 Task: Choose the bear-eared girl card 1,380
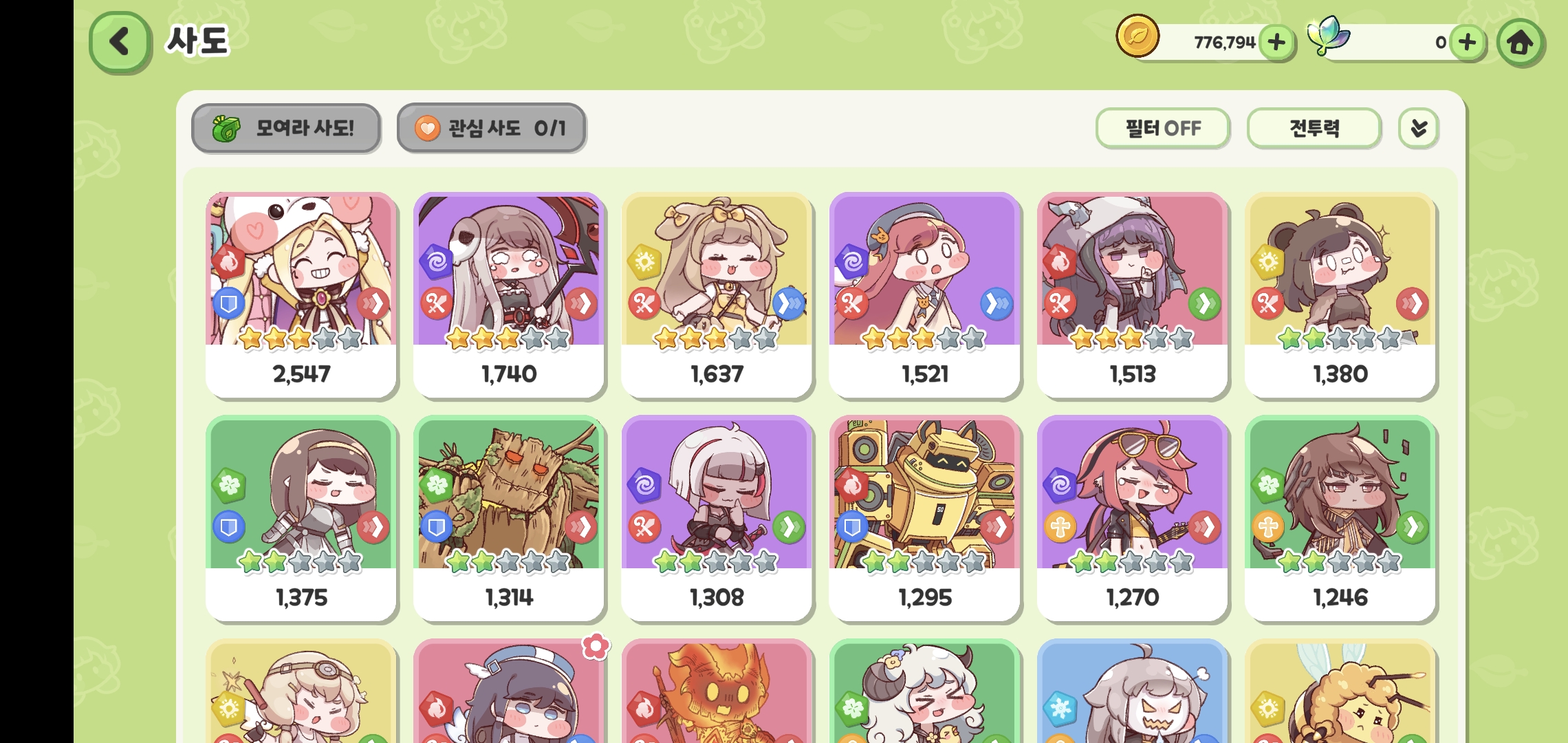(1340, 296)
